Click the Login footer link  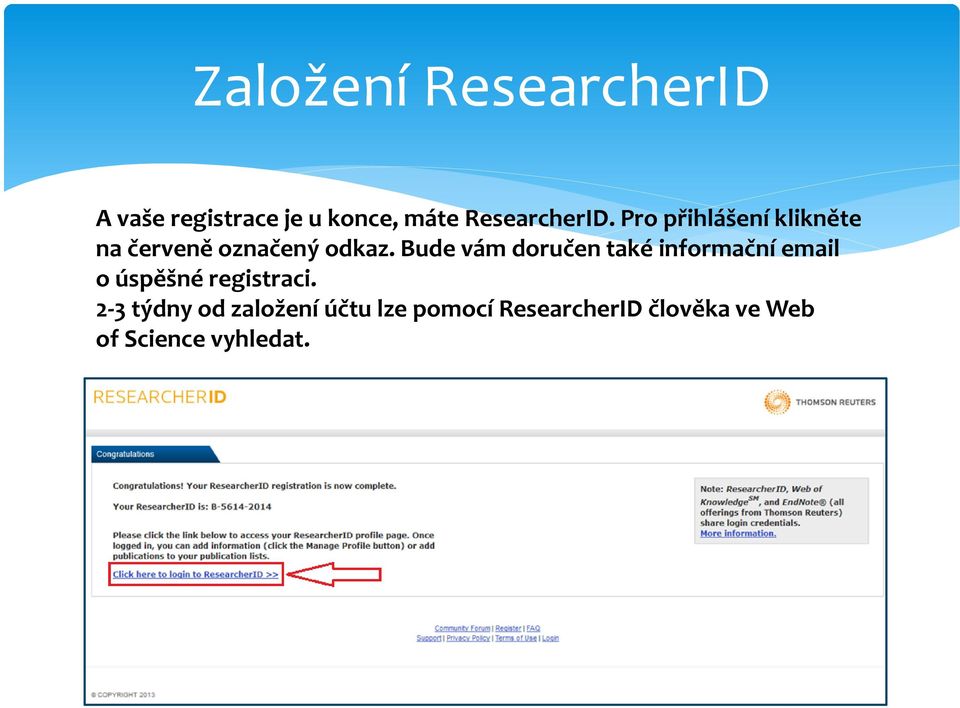pyautogui.click(x=550, y=638)
